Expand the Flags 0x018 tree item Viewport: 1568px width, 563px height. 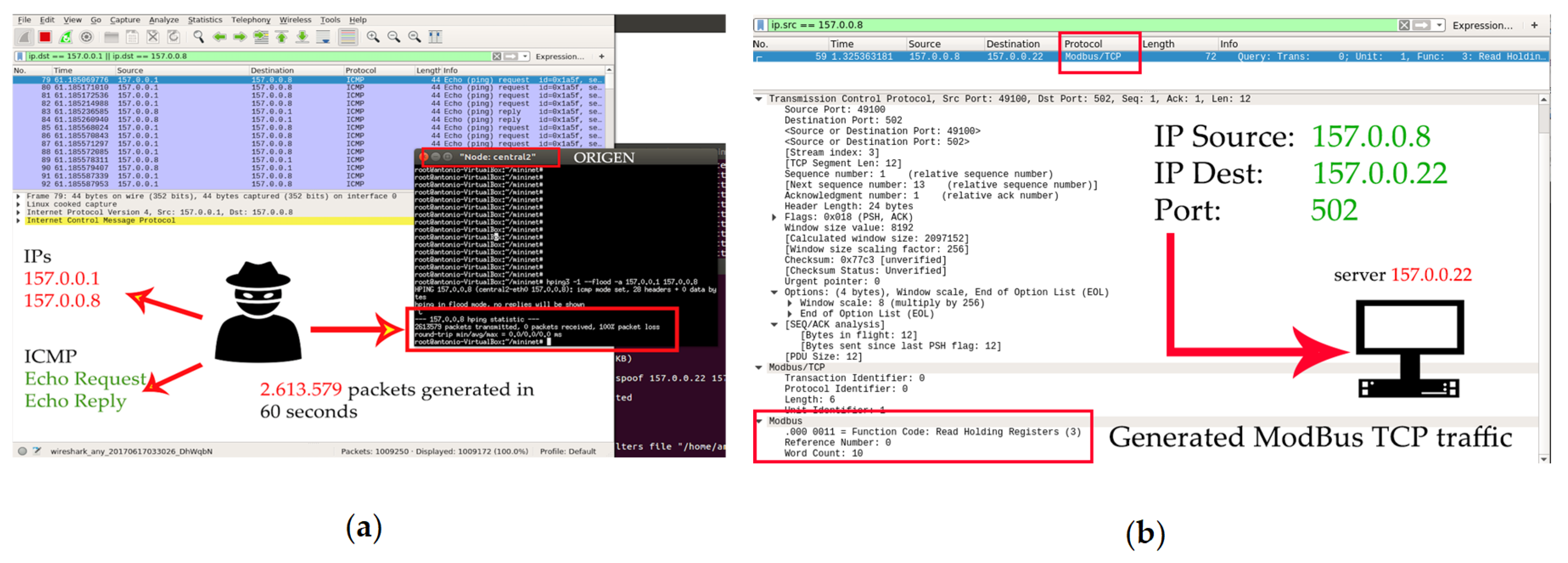[774, 217]
